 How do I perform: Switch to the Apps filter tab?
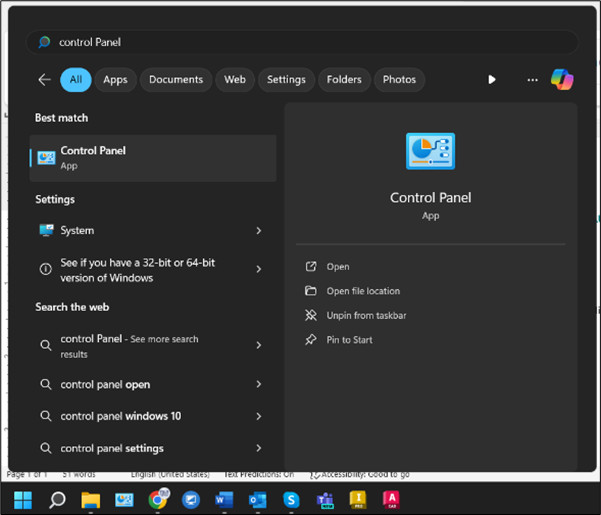tap(115, 80)
